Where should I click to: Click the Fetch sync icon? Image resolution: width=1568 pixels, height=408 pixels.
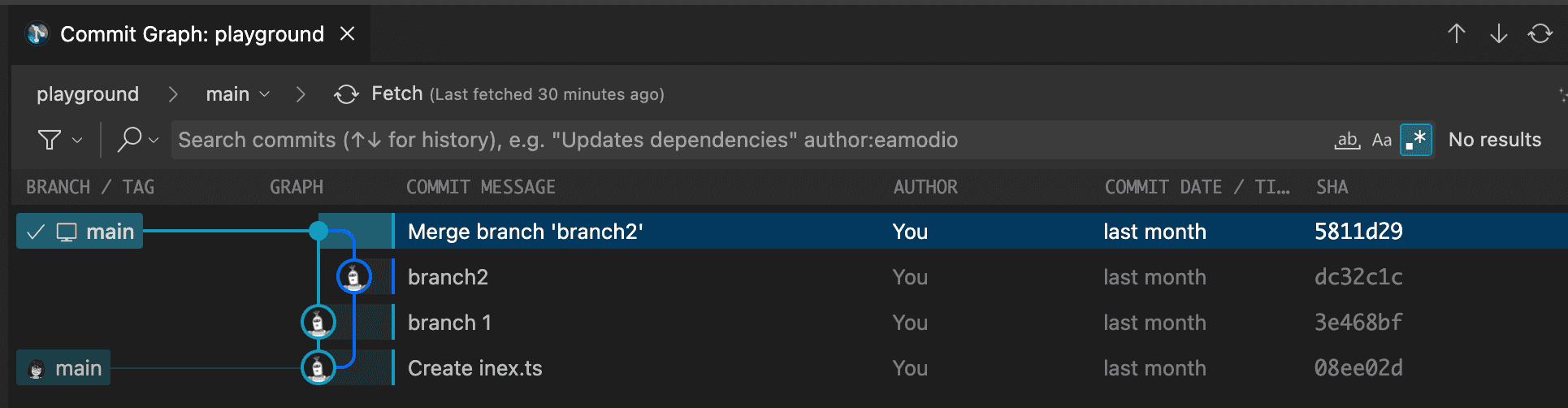tap(346, 94)
